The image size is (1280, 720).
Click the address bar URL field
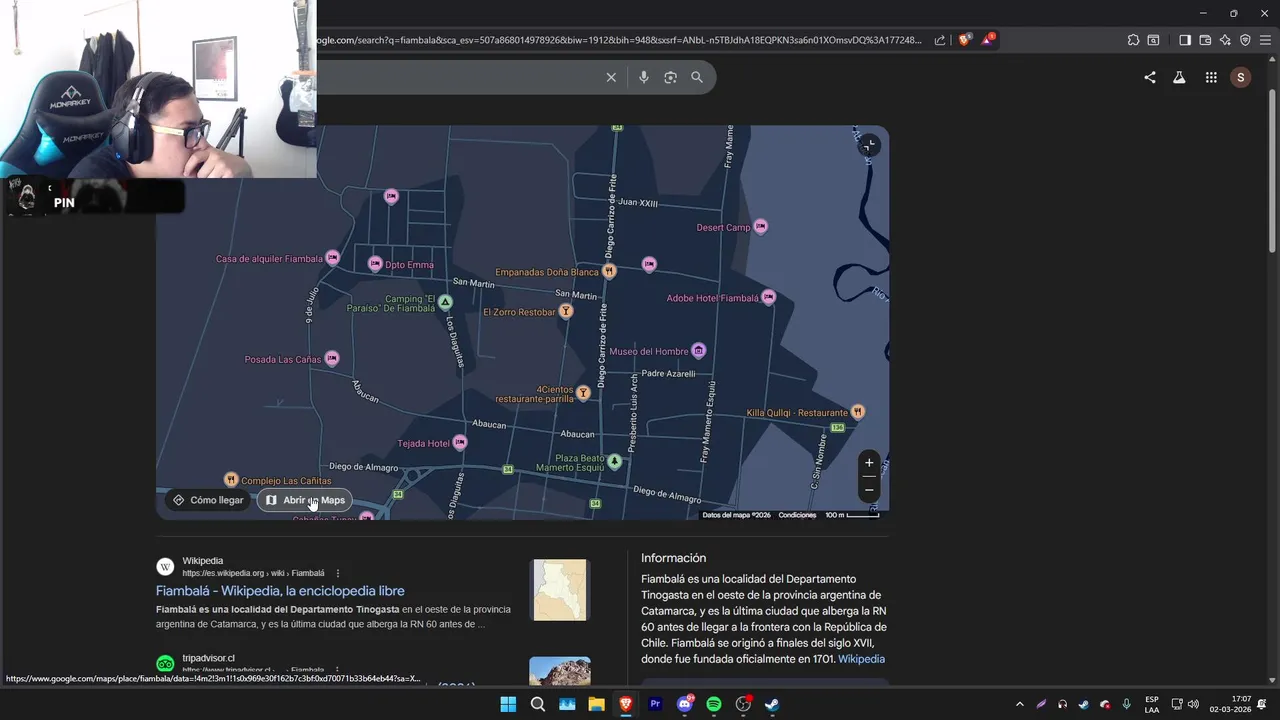coord(620,40)
